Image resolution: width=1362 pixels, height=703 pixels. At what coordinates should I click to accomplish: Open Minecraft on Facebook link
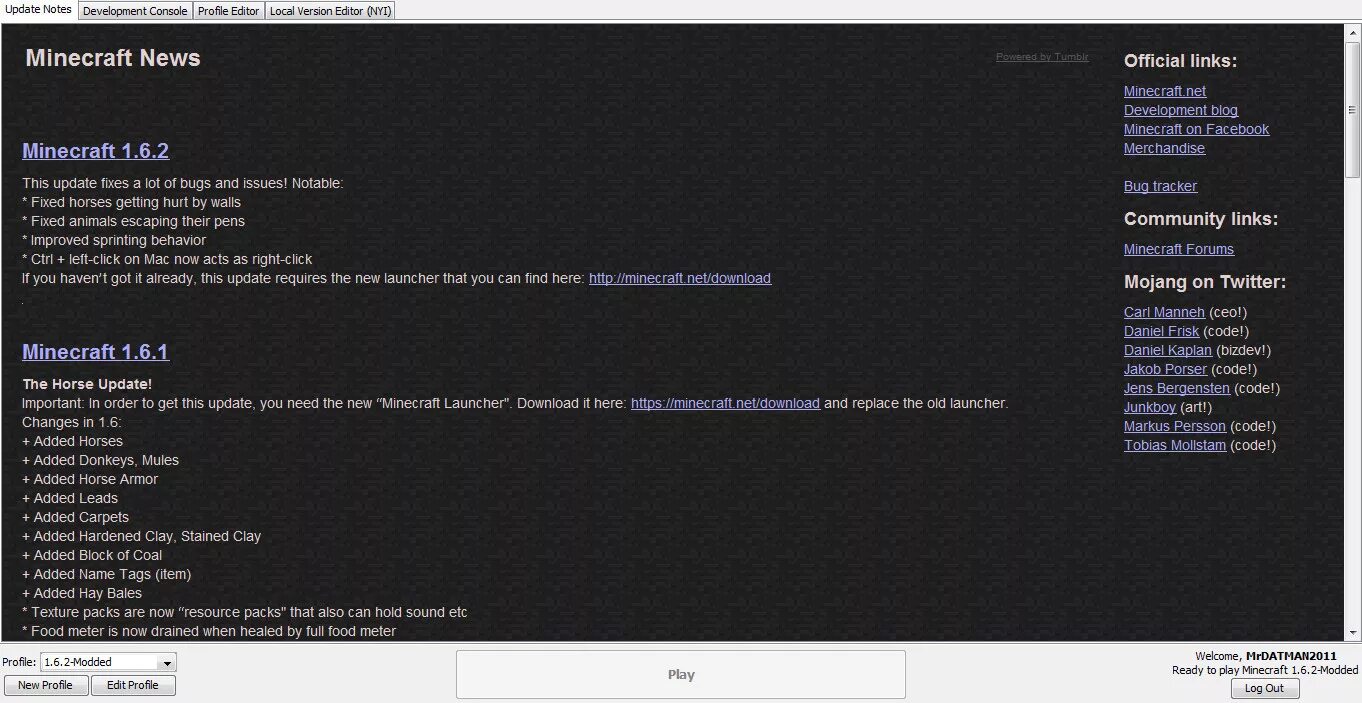coord(1196,129)
